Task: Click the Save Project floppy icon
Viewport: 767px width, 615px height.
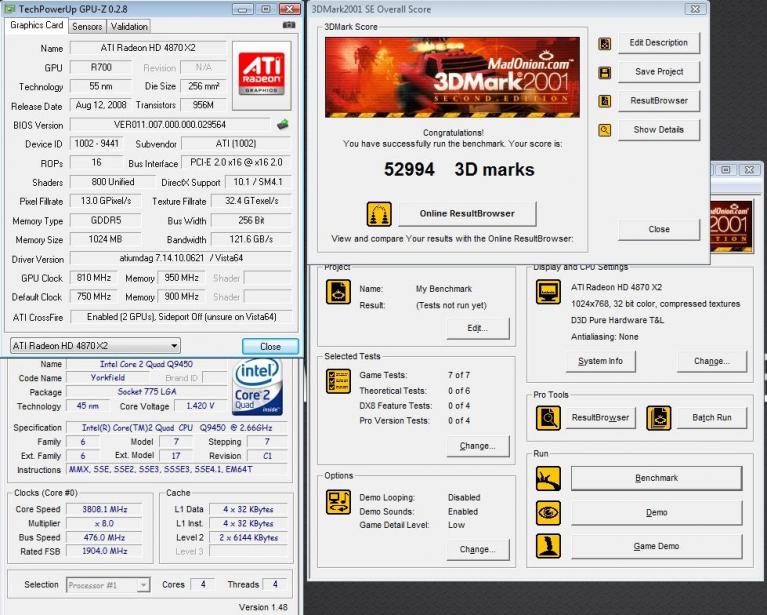Action: tap(605, 72)
